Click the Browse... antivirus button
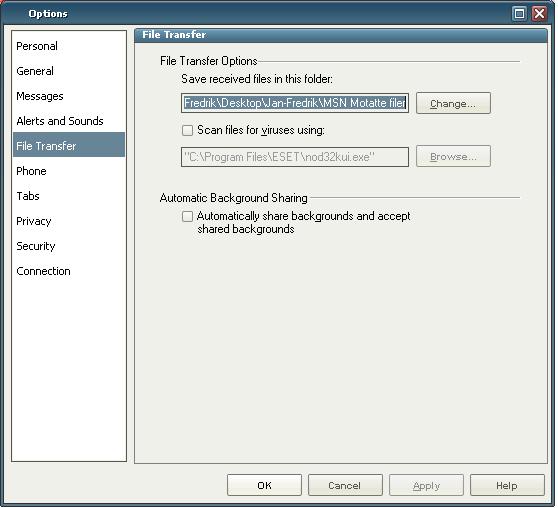The width and height of the screenshot is (558, 508). tap(453, 156)
